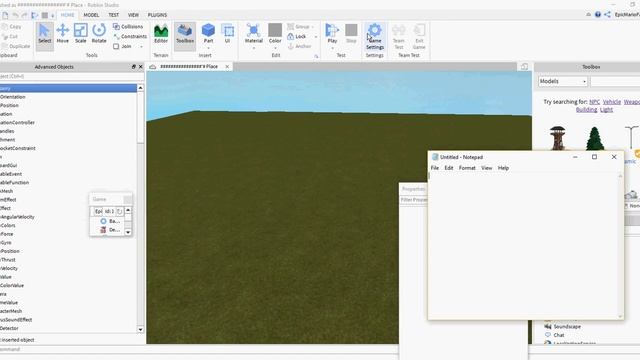
Task: Open the Format menu in Notepad
Action: [x=467, y=168]
